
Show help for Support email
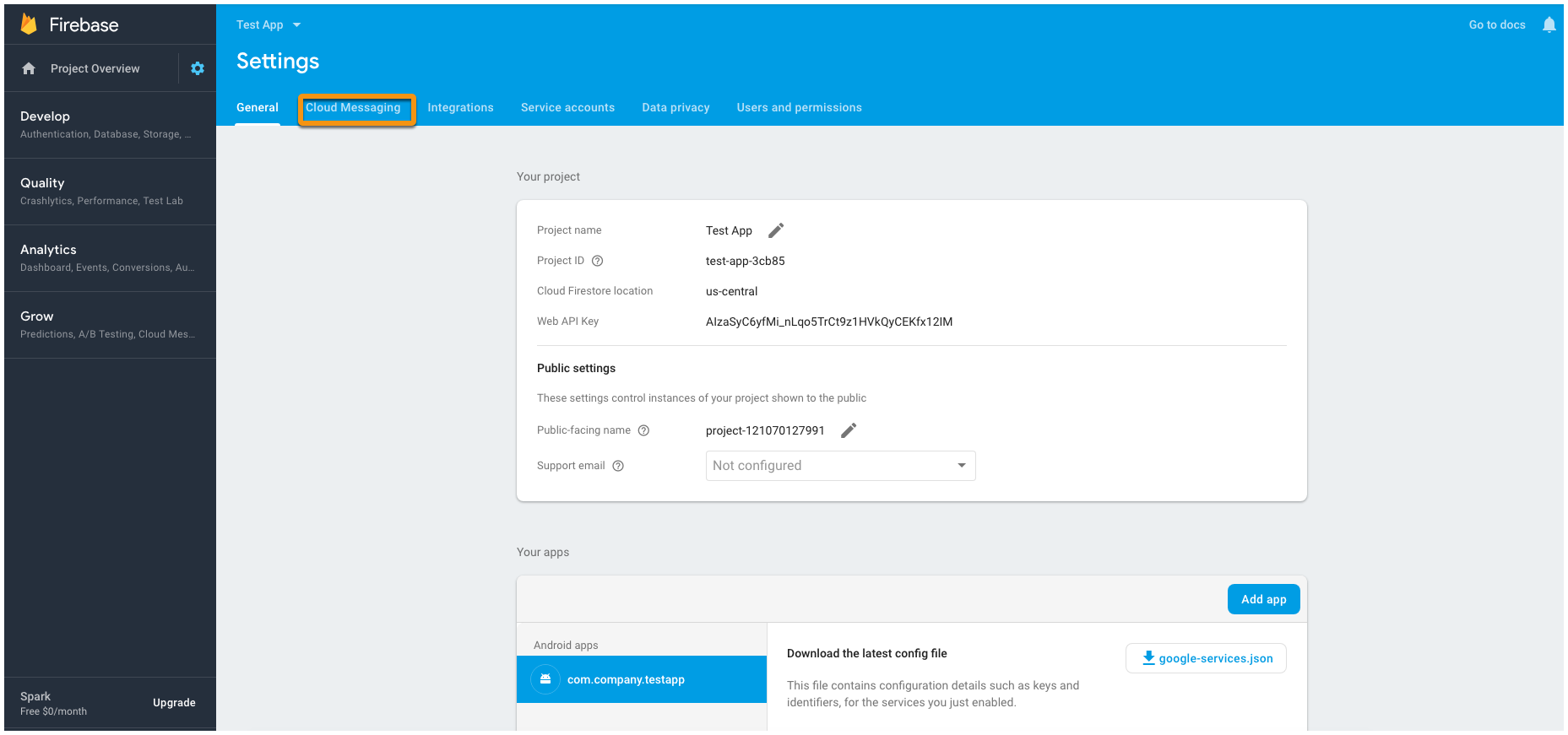(x=618, y=466)
